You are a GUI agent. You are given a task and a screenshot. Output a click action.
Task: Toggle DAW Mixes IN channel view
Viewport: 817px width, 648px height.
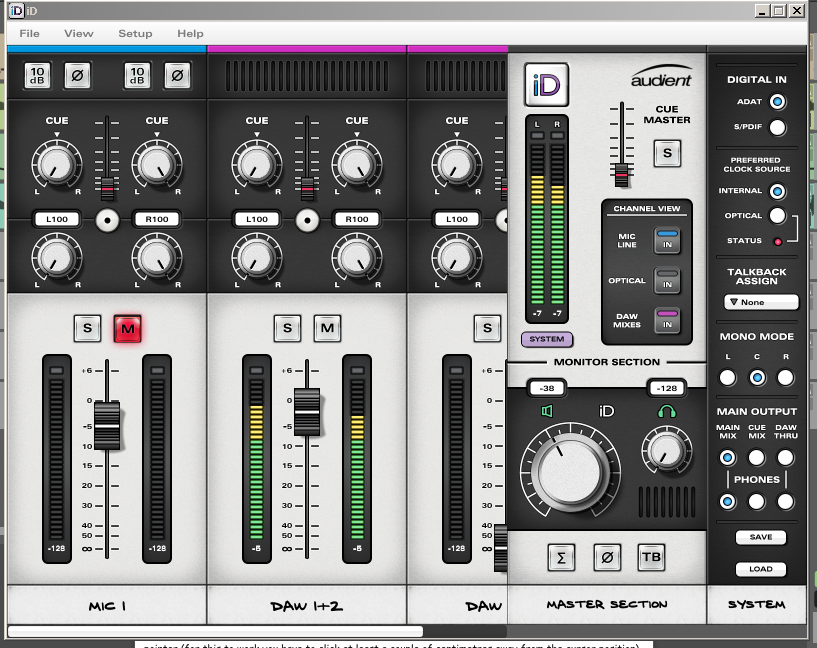[x=667, y=320]
